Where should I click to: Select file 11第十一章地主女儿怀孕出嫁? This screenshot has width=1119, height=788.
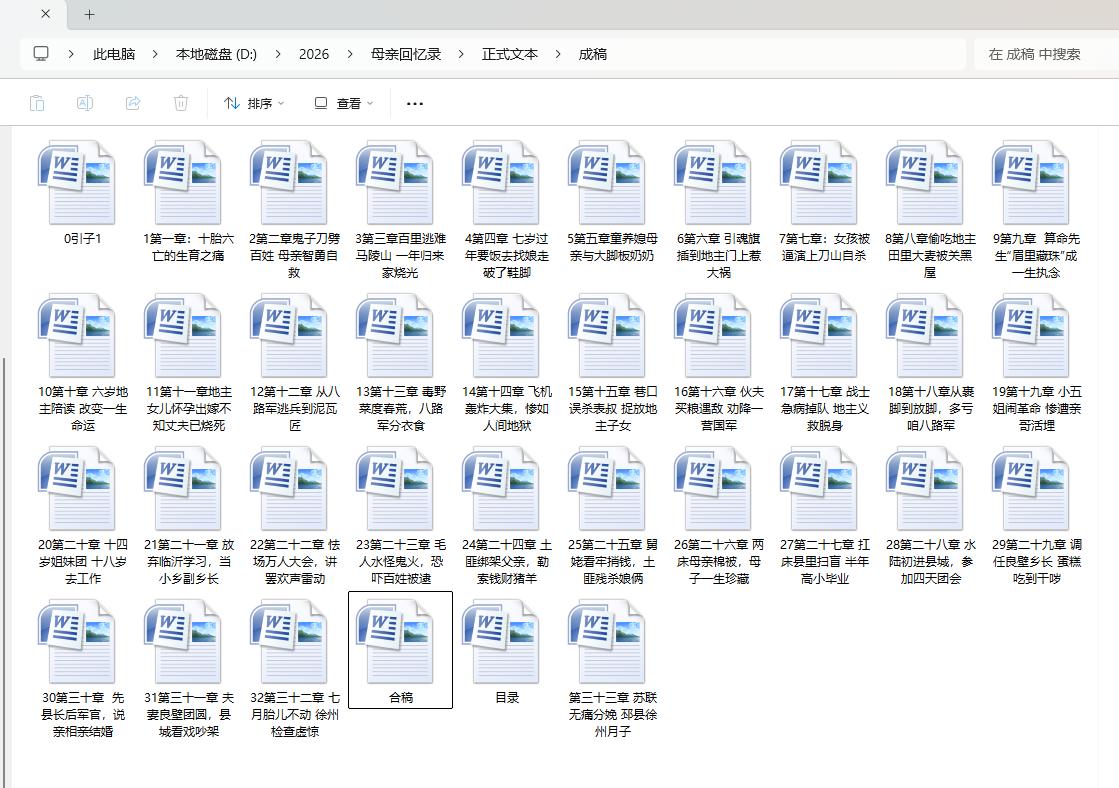pos(188,363)
